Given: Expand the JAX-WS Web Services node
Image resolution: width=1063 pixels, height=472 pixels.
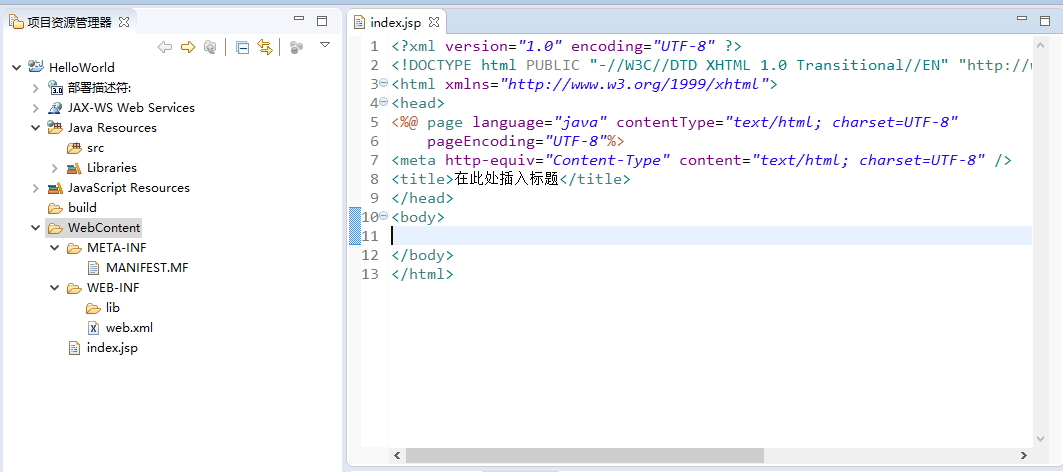Looking at the screenshot, I should pos(36,108).
